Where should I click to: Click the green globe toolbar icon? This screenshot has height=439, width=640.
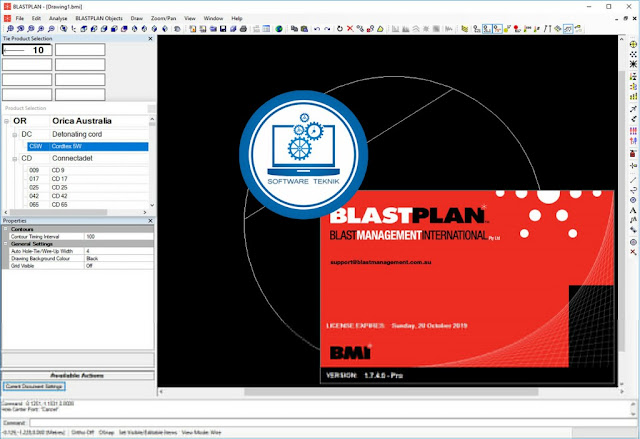pos(279,29)
